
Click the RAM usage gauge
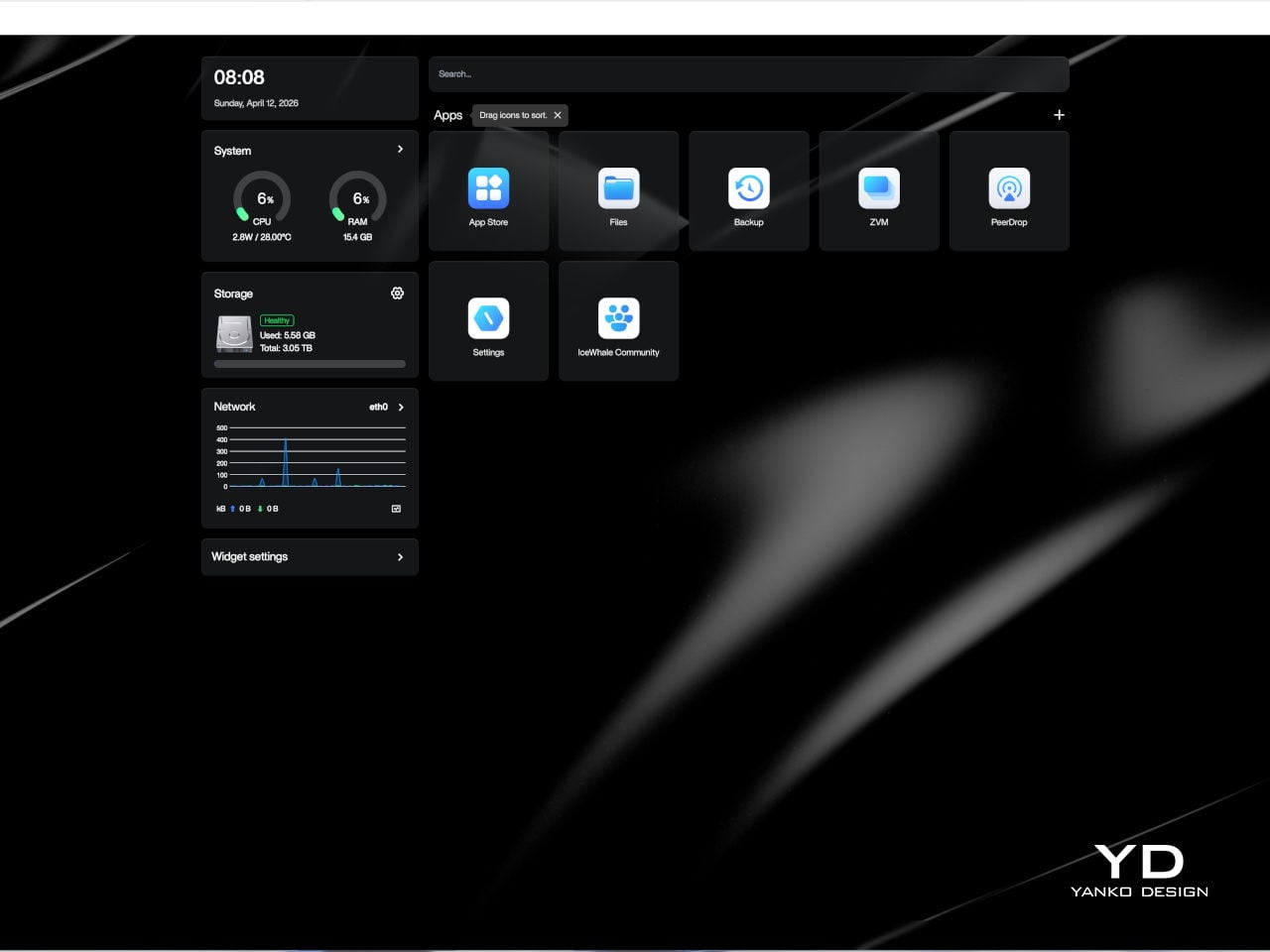pos(357,198)
